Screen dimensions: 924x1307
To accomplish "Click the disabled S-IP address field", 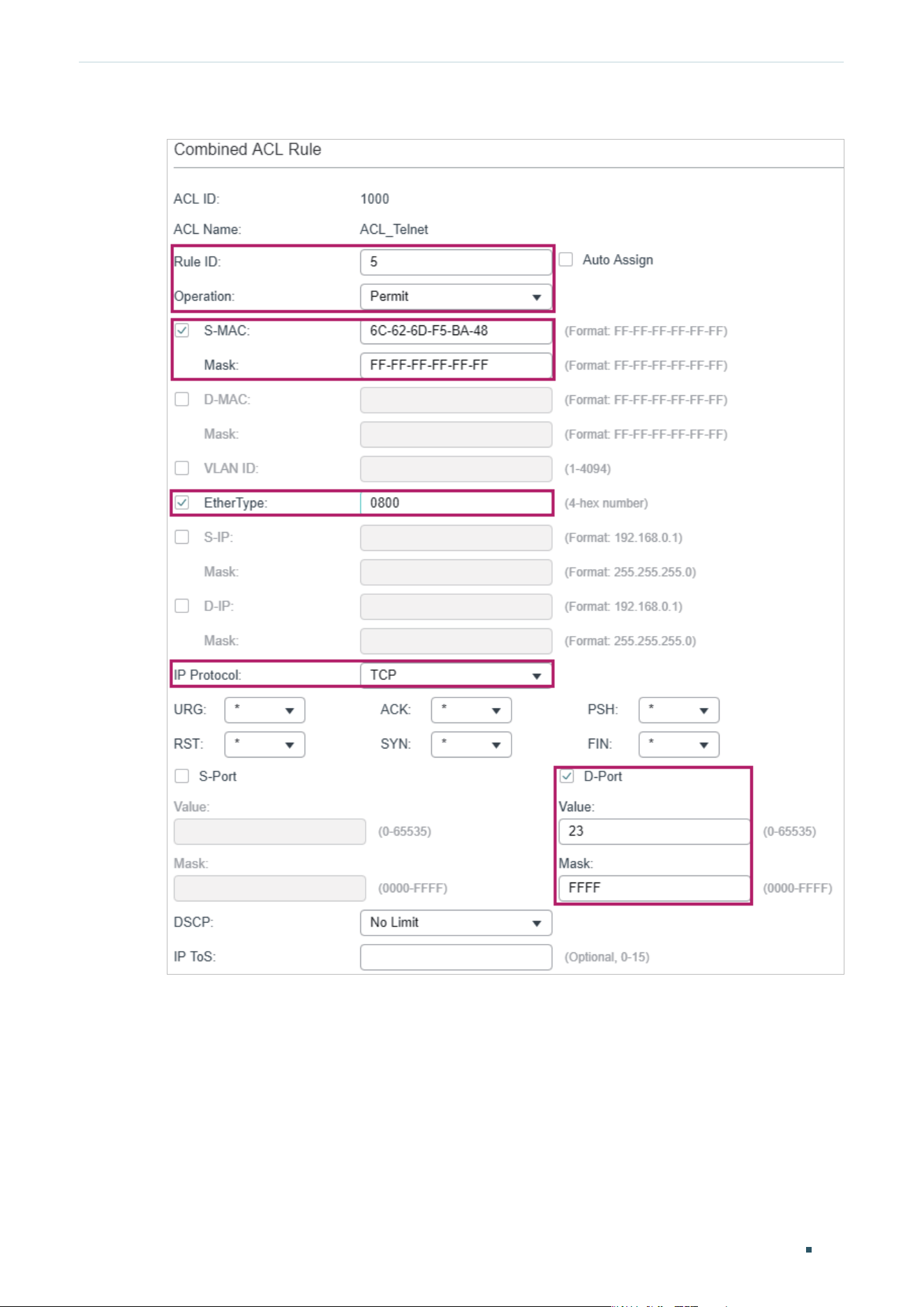I will pos(456,538).
